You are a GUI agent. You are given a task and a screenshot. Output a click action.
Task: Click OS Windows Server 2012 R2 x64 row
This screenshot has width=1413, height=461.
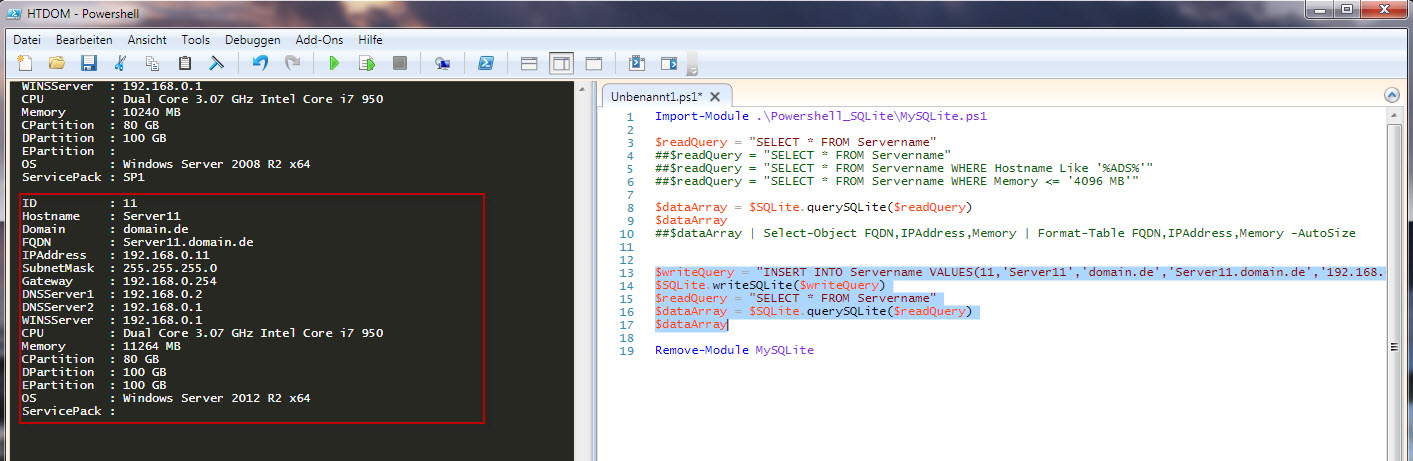[166, 398]
